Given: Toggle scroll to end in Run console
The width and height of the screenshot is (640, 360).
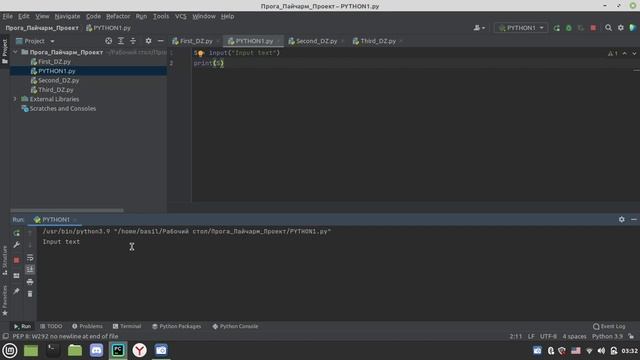Looking at the screenshot, I should 30,269.
